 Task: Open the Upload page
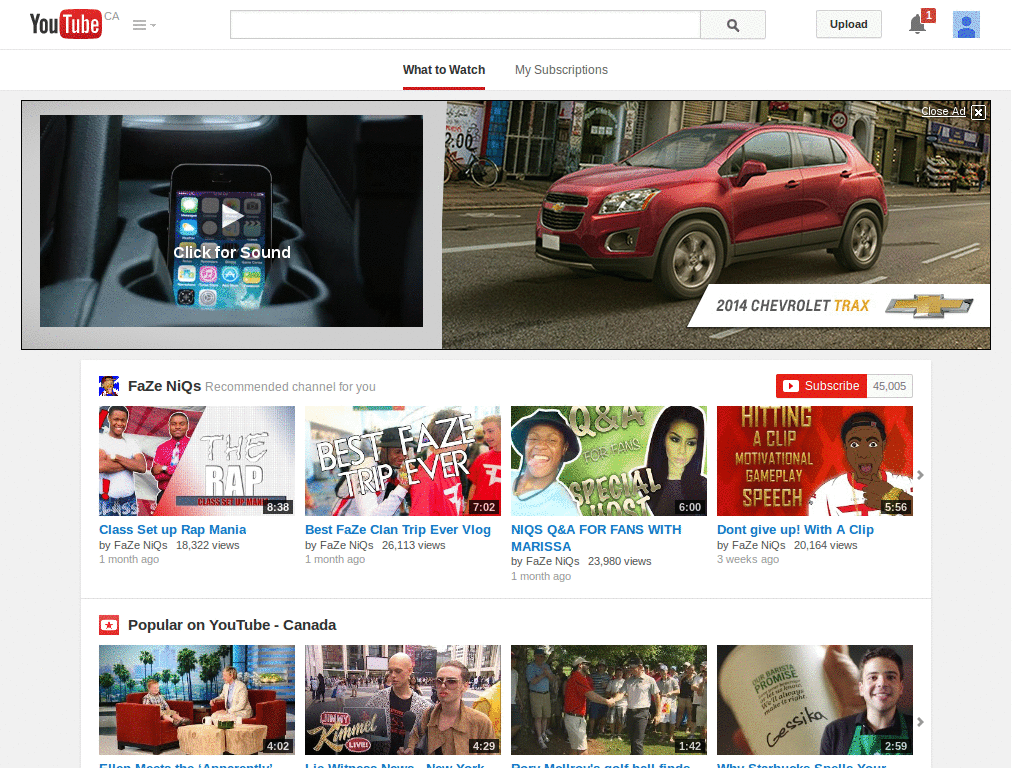tap(848, 24)
